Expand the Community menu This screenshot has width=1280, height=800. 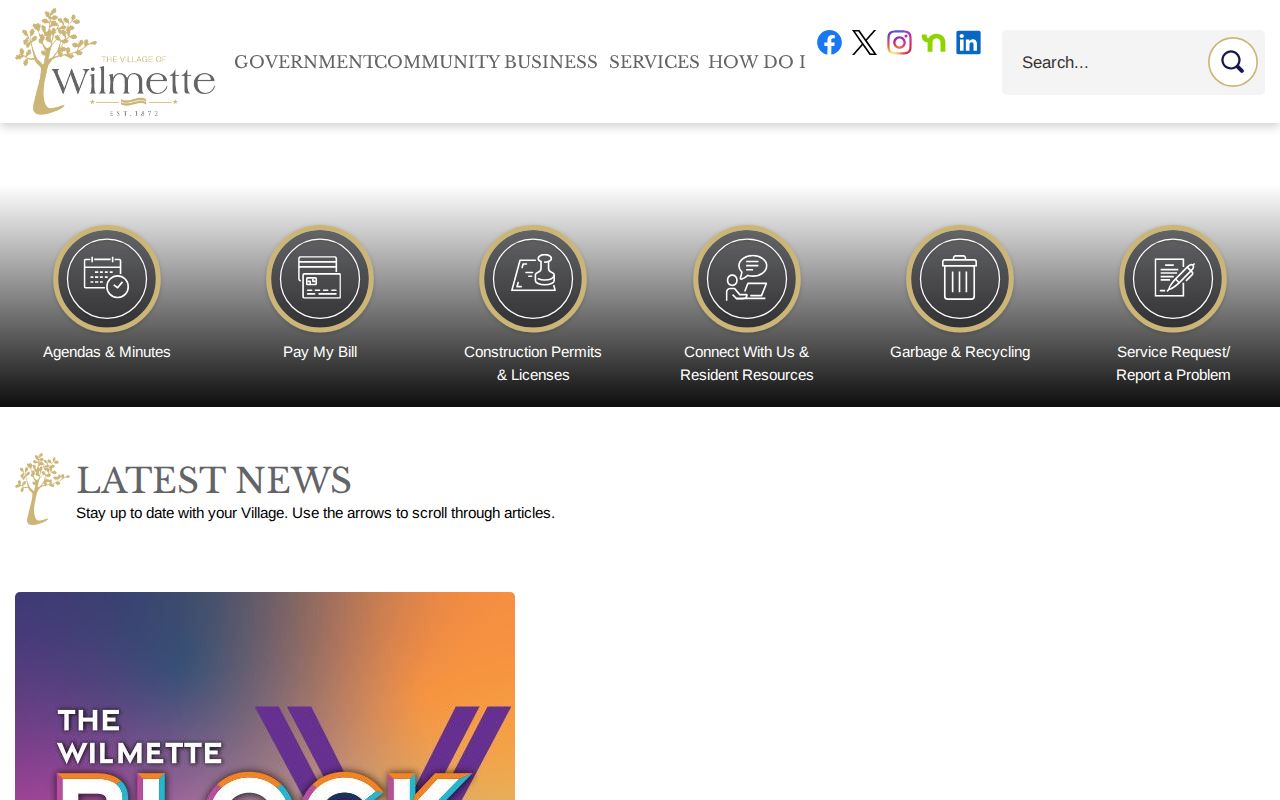tap(436, 62)
